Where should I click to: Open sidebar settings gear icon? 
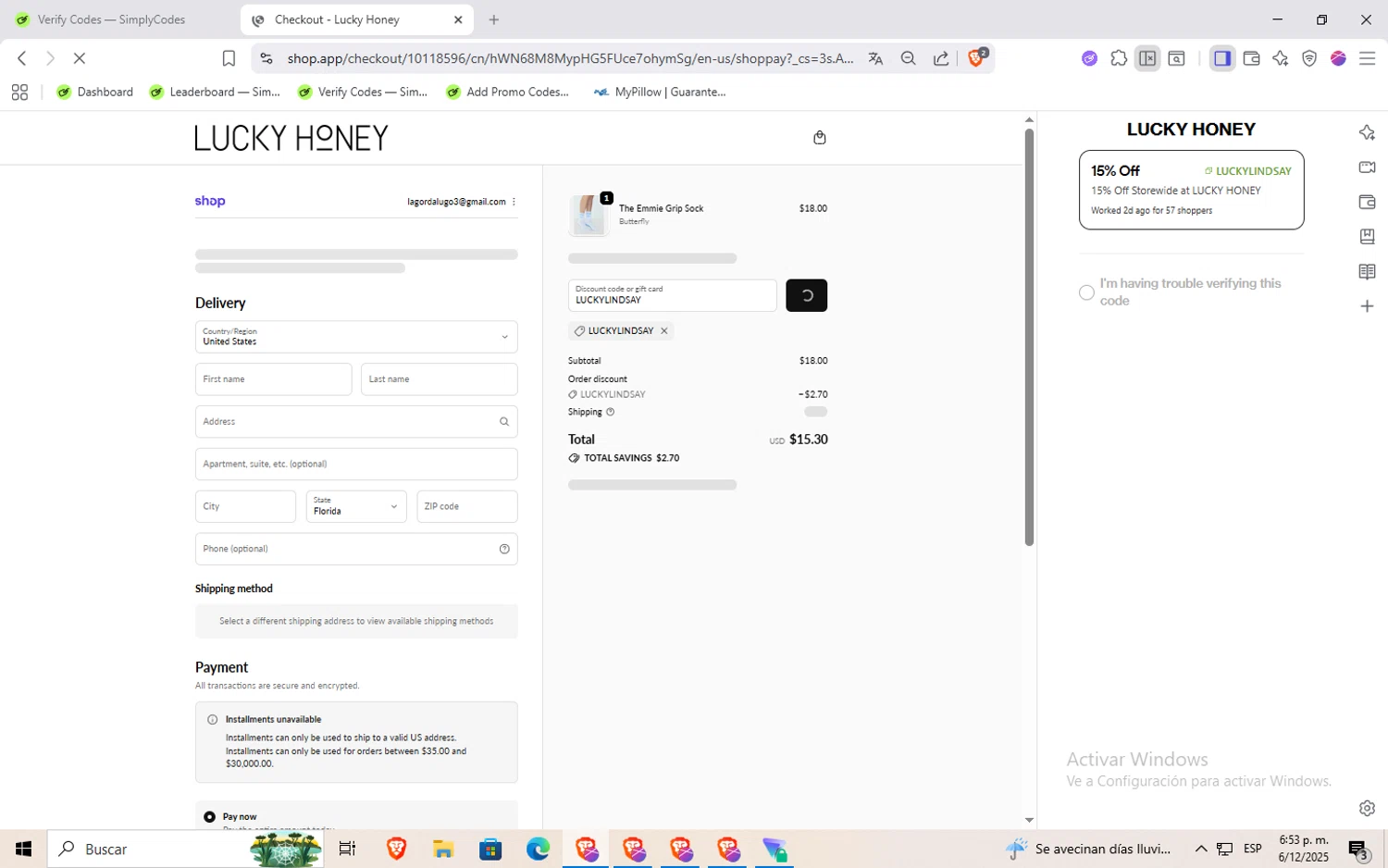1367,808
